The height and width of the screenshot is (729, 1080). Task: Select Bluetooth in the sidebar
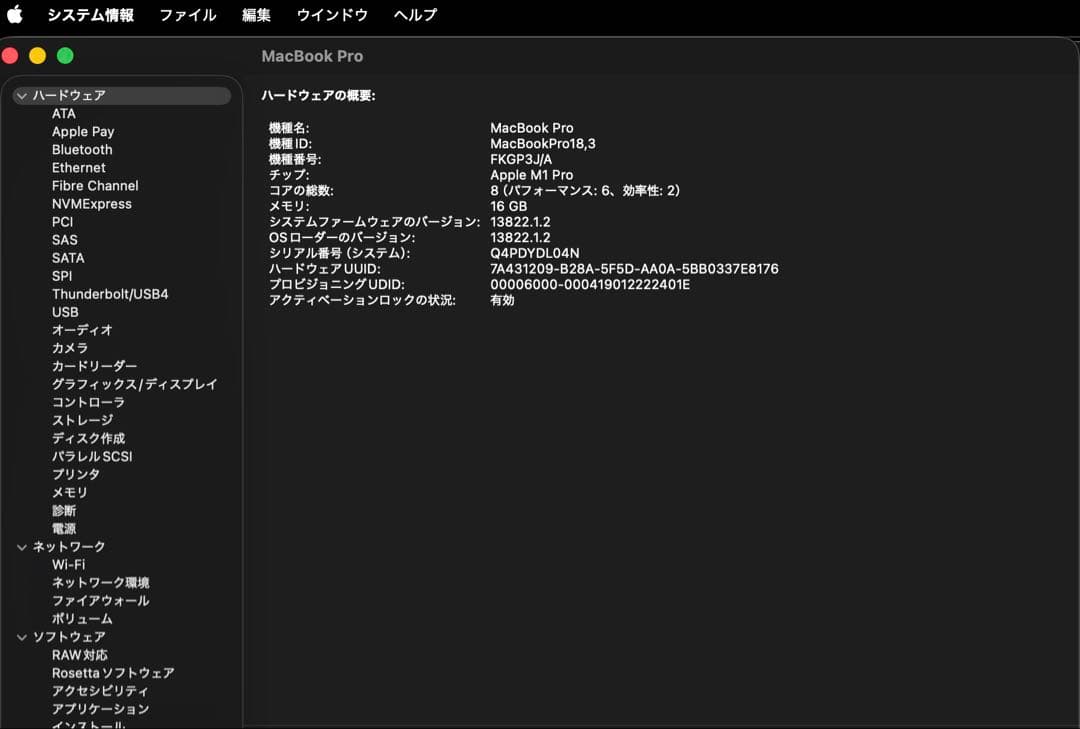click(x=81, y=149)
